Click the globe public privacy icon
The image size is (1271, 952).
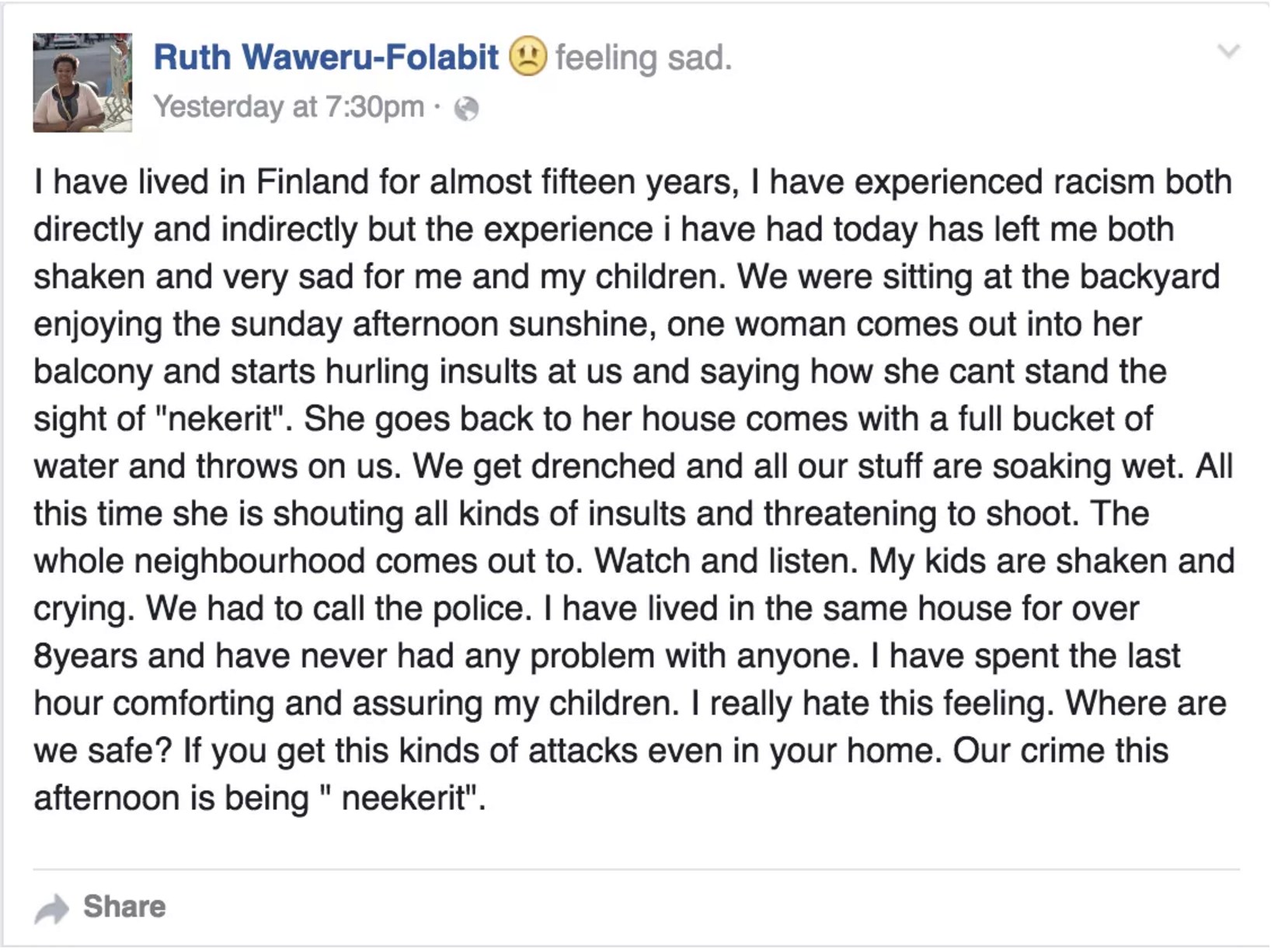pos(466,109)
